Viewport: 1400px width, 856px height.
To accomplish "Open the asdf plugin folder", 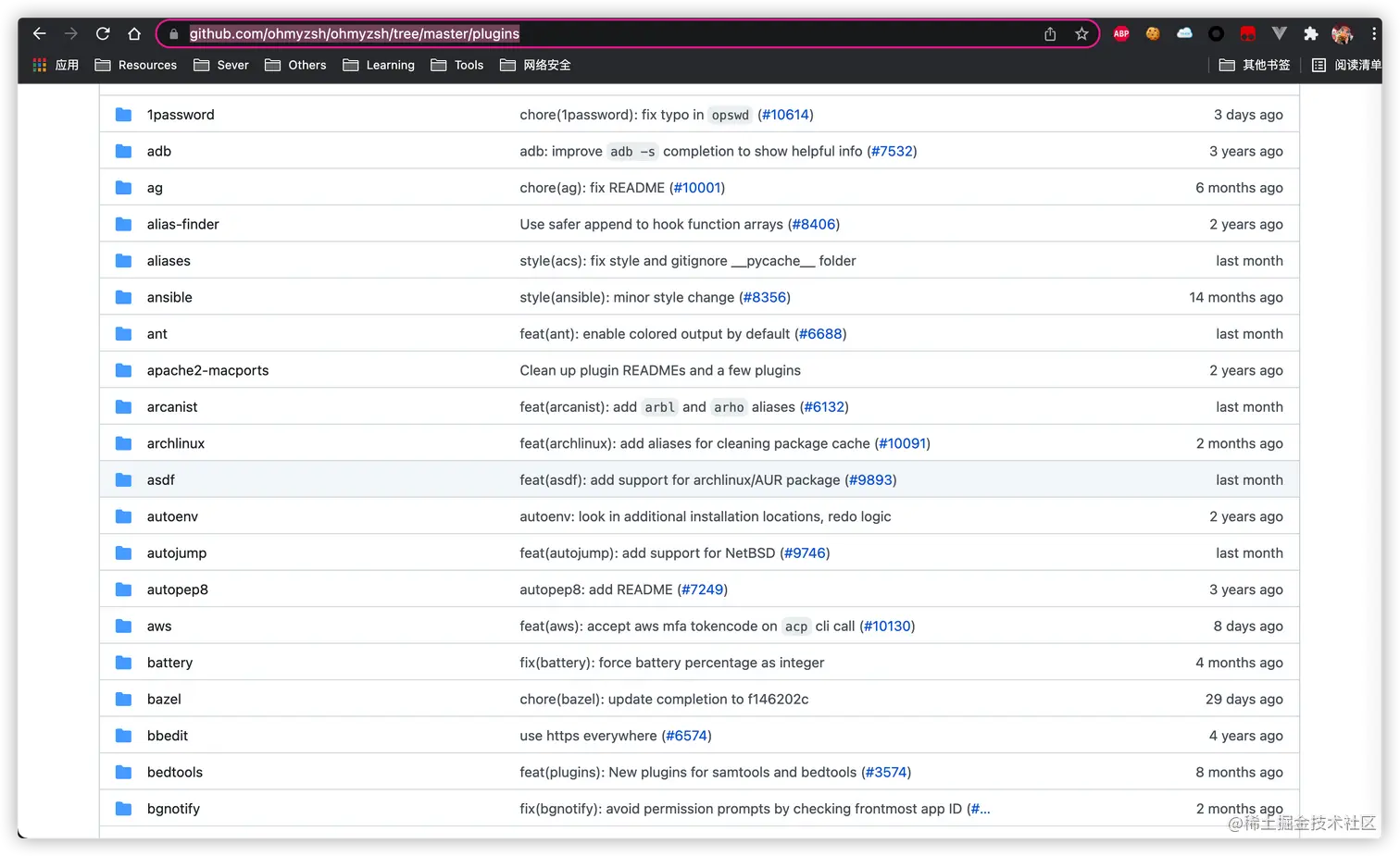I will 161,480.
